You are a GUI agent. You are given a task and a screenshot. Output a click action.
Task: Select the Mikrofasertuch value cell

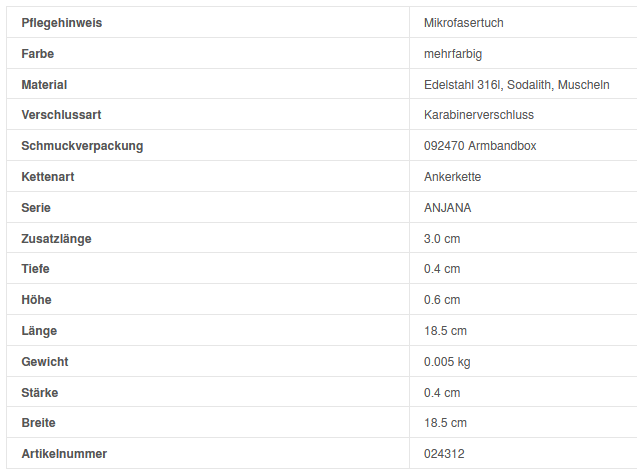(470, 22)
